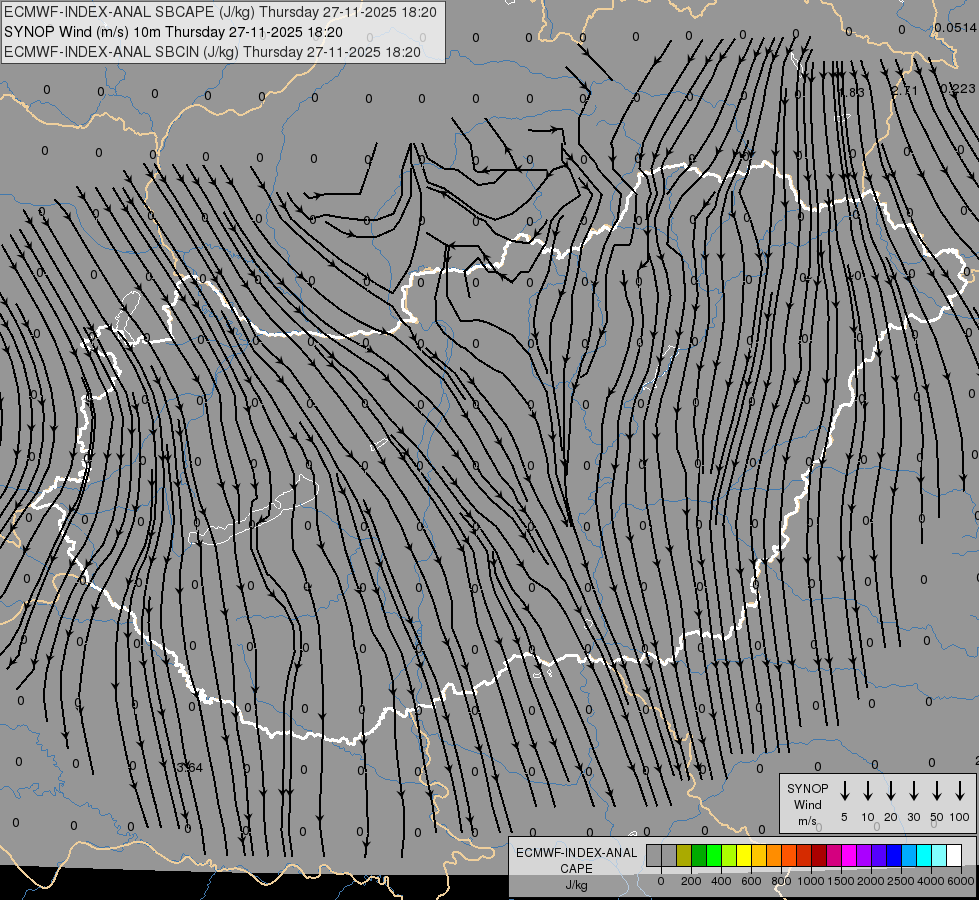Viewport: 979px width, 900px height.
Task: Click the 200 tick label on CAPE scale
Action: pyautogui.click(x=691, y=881)
